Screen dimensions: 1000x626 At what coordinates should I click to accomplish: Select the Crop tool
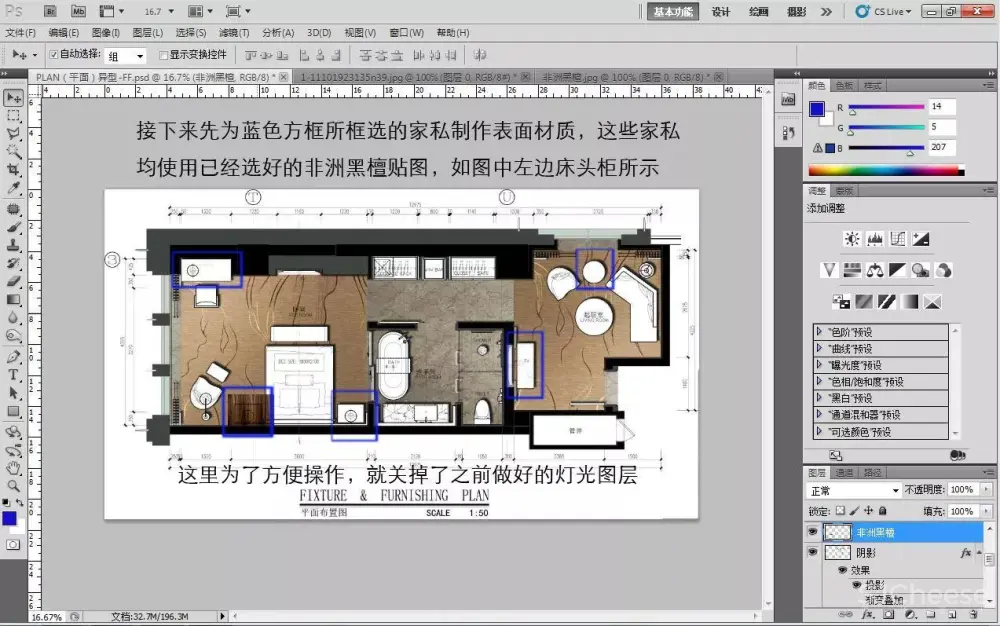tap(14, 171)
